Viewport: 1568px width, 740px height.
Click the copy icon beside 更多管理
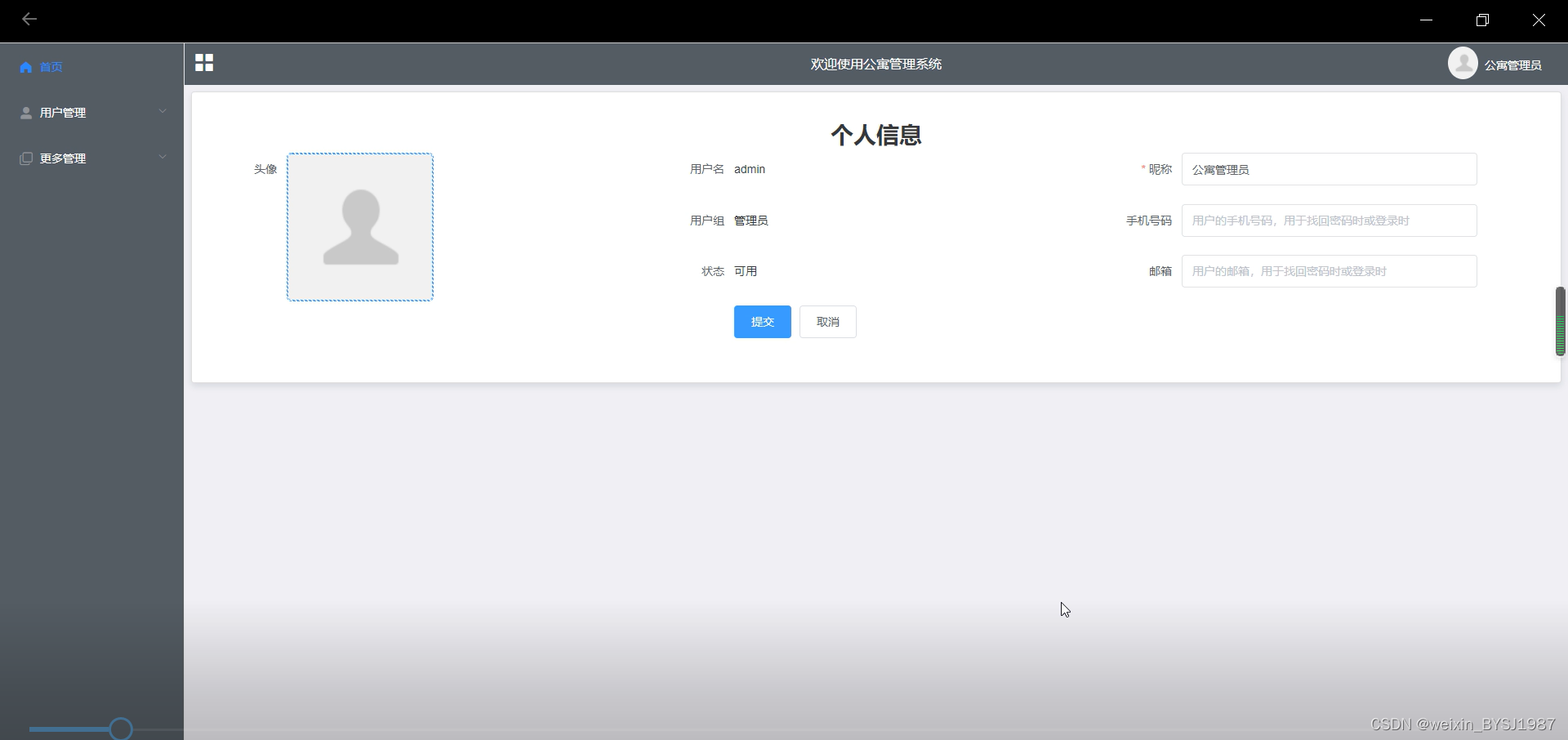point(26,158)
